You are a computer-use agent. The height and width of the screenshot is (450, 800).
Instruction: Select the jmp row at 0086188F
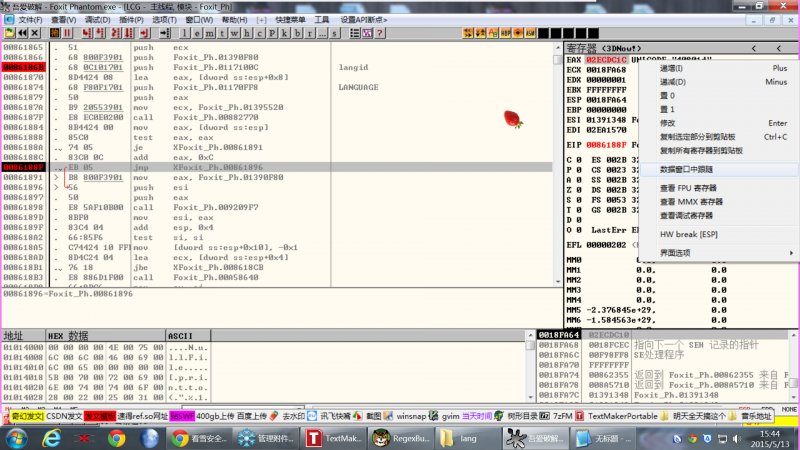[277, 167]
